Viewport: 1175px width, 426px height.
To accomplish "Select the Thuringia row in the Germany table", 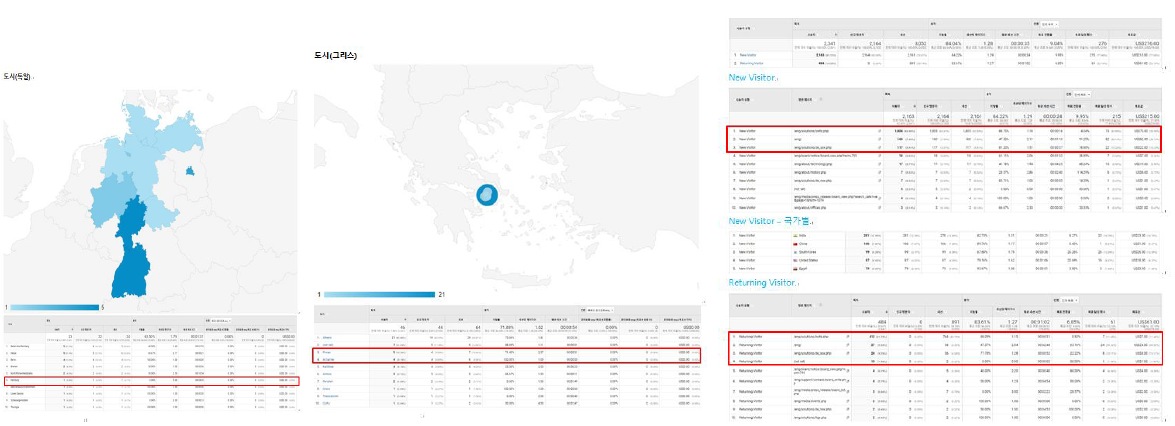I will 151,407.
